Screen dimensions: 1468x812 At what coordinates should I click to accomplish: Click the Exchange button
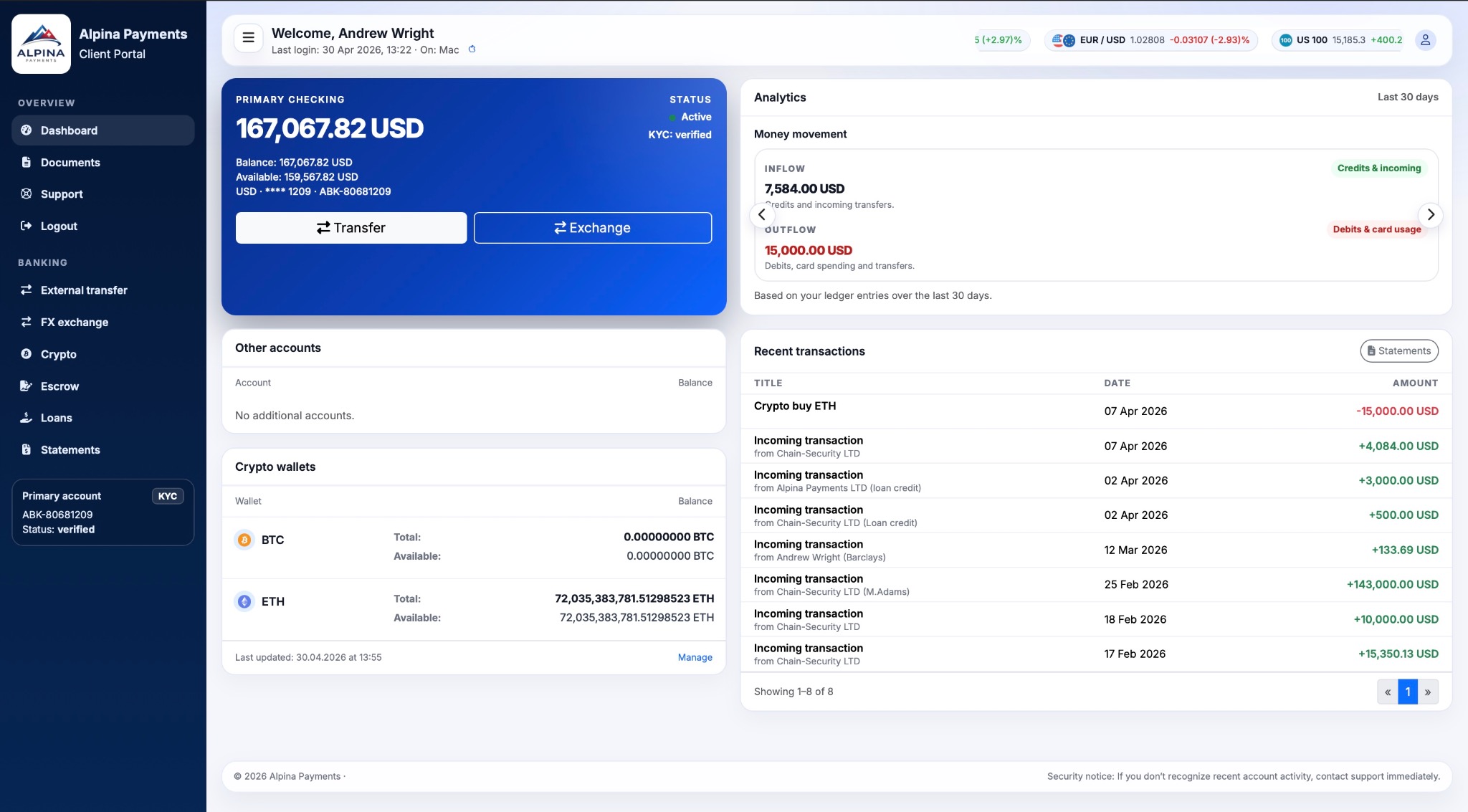[593, 228]
